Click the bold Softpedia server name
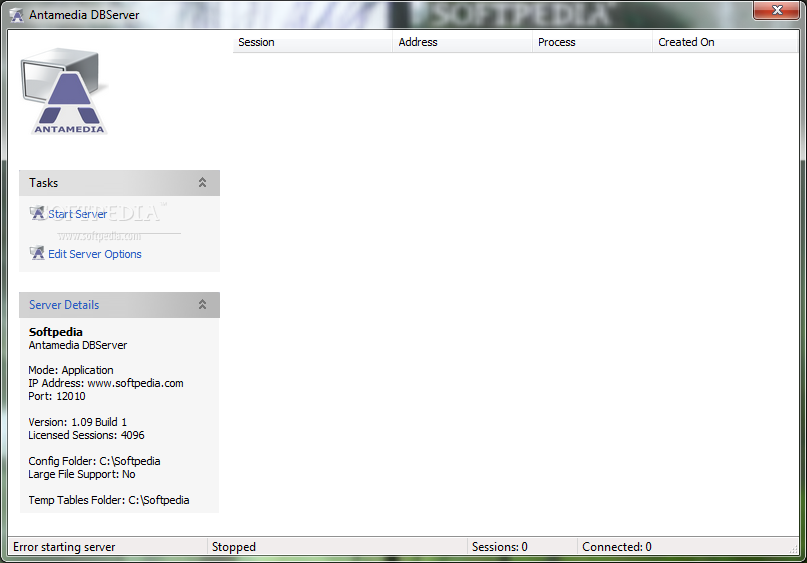The height and width of the screenshot is (563, 807). (x=56, y=332)
